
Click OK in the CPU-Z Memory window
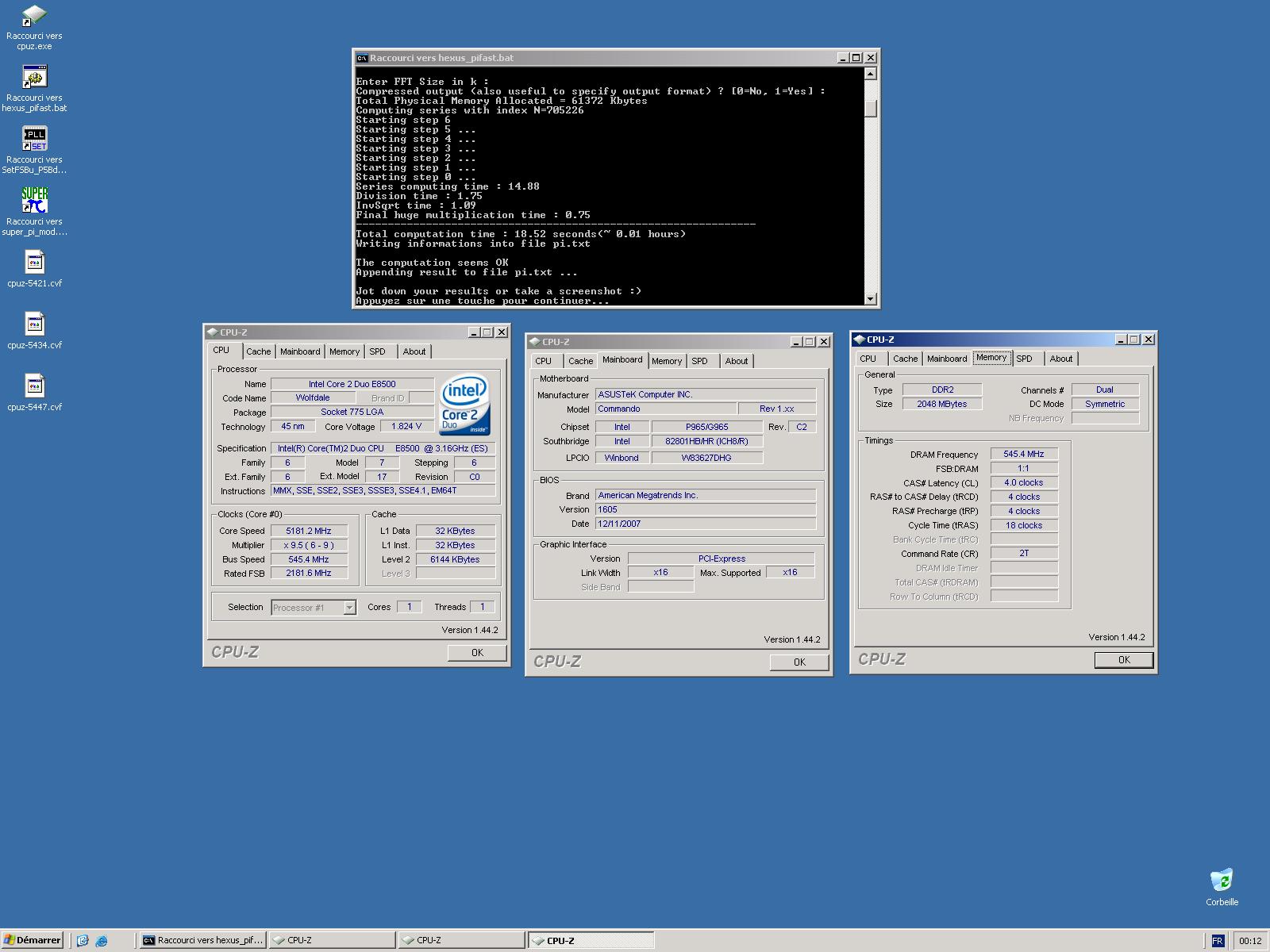coord(1124,660)
